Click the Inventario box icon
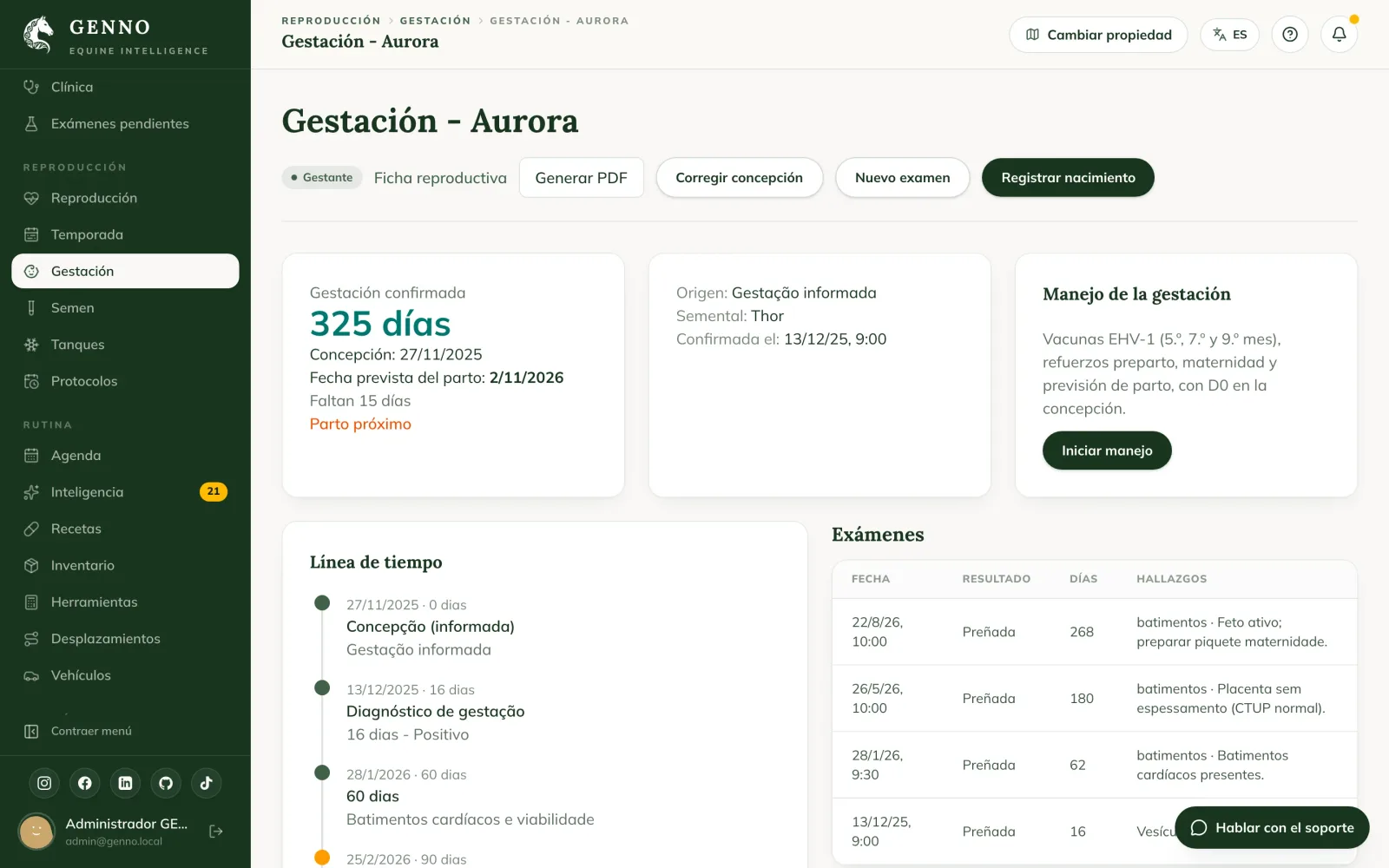 coord(31,565)
